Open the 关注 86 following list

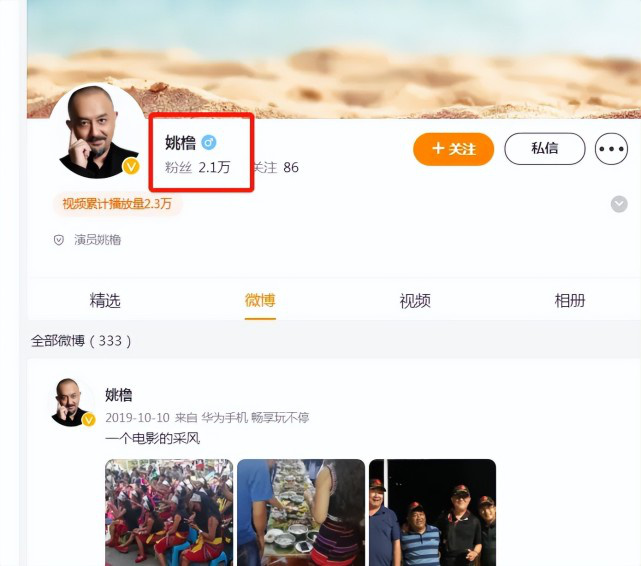pos(276,167)
